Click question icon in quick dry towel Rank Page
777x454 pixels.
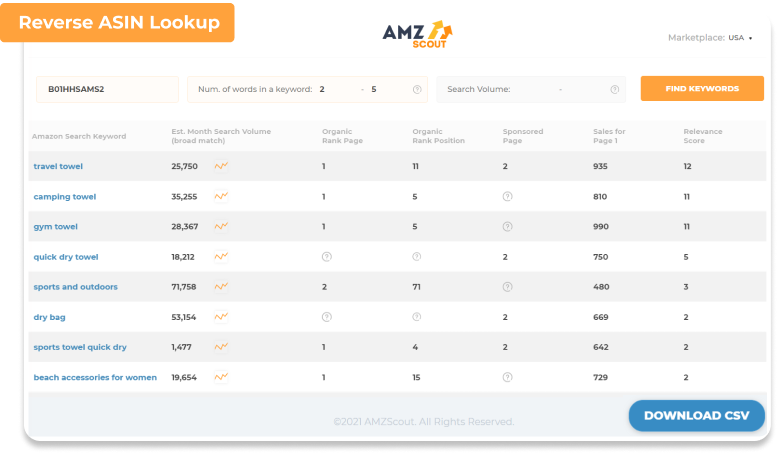tap(326, 257)
